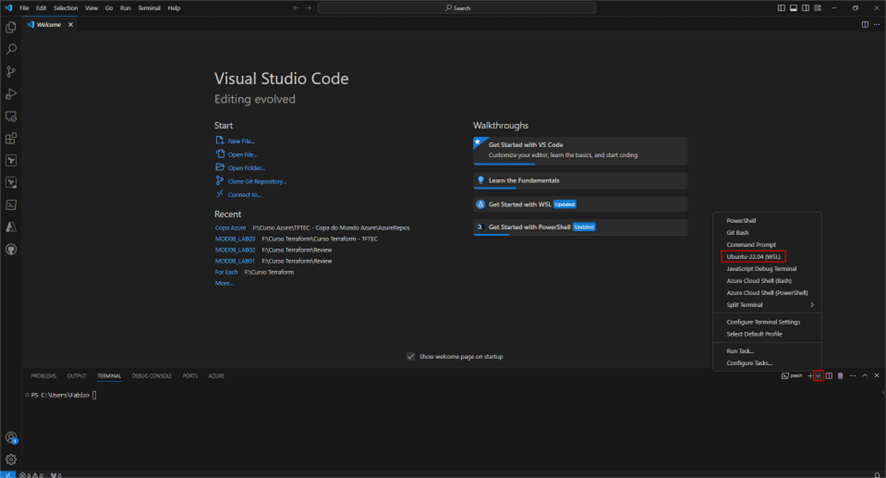This screenshot has height=478, width=886.
Task: Split the terminal with the split icon
Action: 829,376
